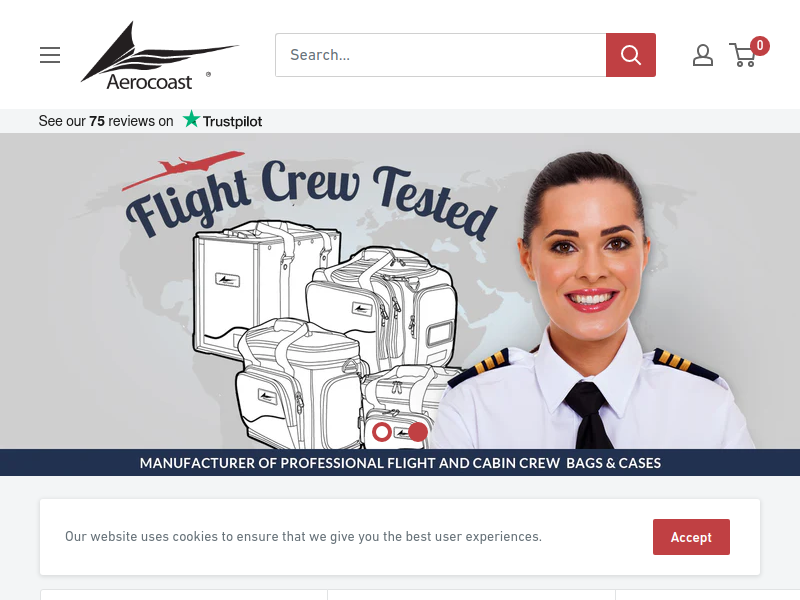Click the pilot's photo in the banner

[594, 301]
